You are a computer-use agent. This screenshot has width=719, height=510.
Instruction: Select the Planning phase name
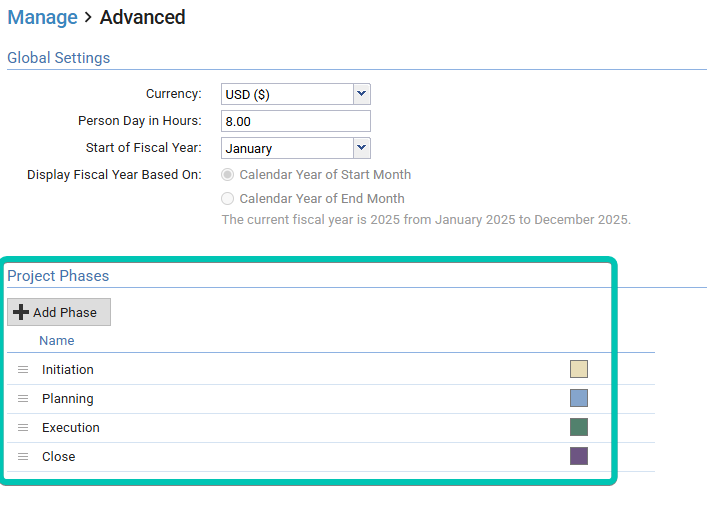(68, 399)
